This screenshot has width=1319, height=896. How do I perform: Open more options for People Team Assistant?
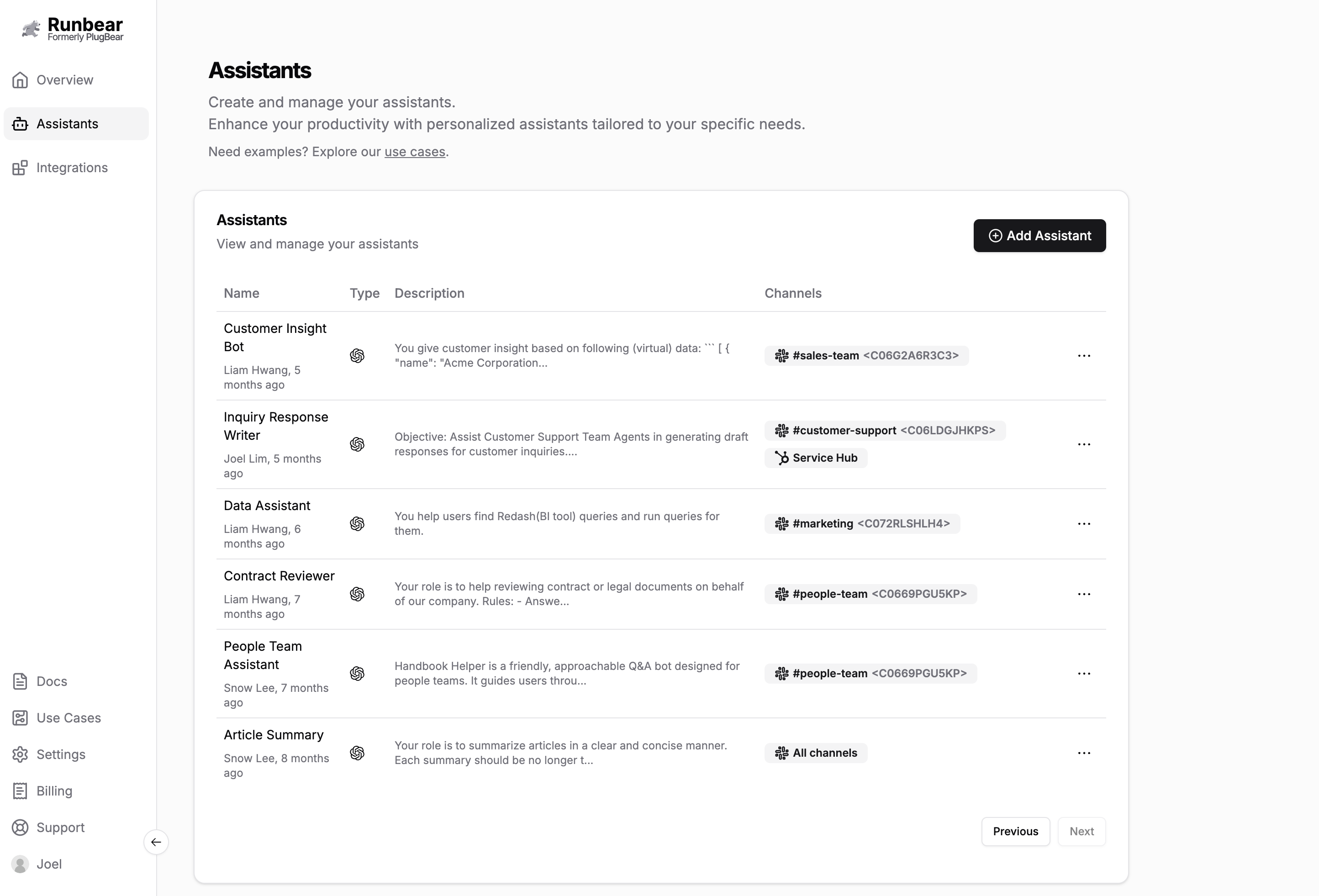(x=1084, y=674)
